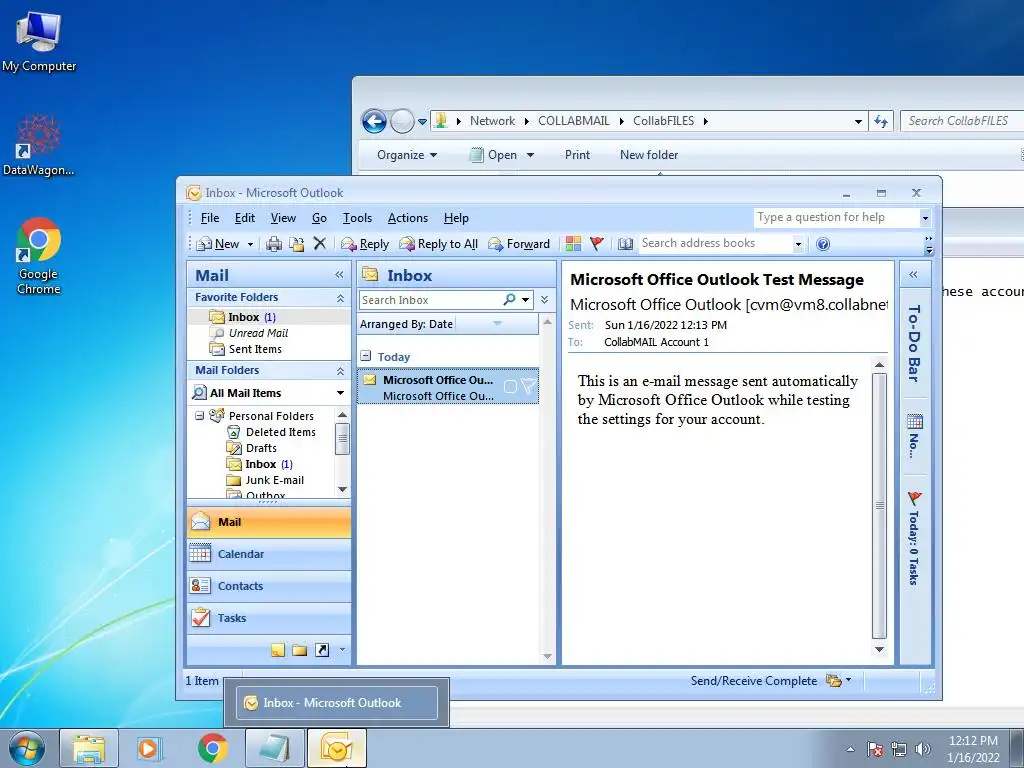Select the Unread Mail favorite folder
The height and width of the screenshot is (768, 1024).
point(259,333)
